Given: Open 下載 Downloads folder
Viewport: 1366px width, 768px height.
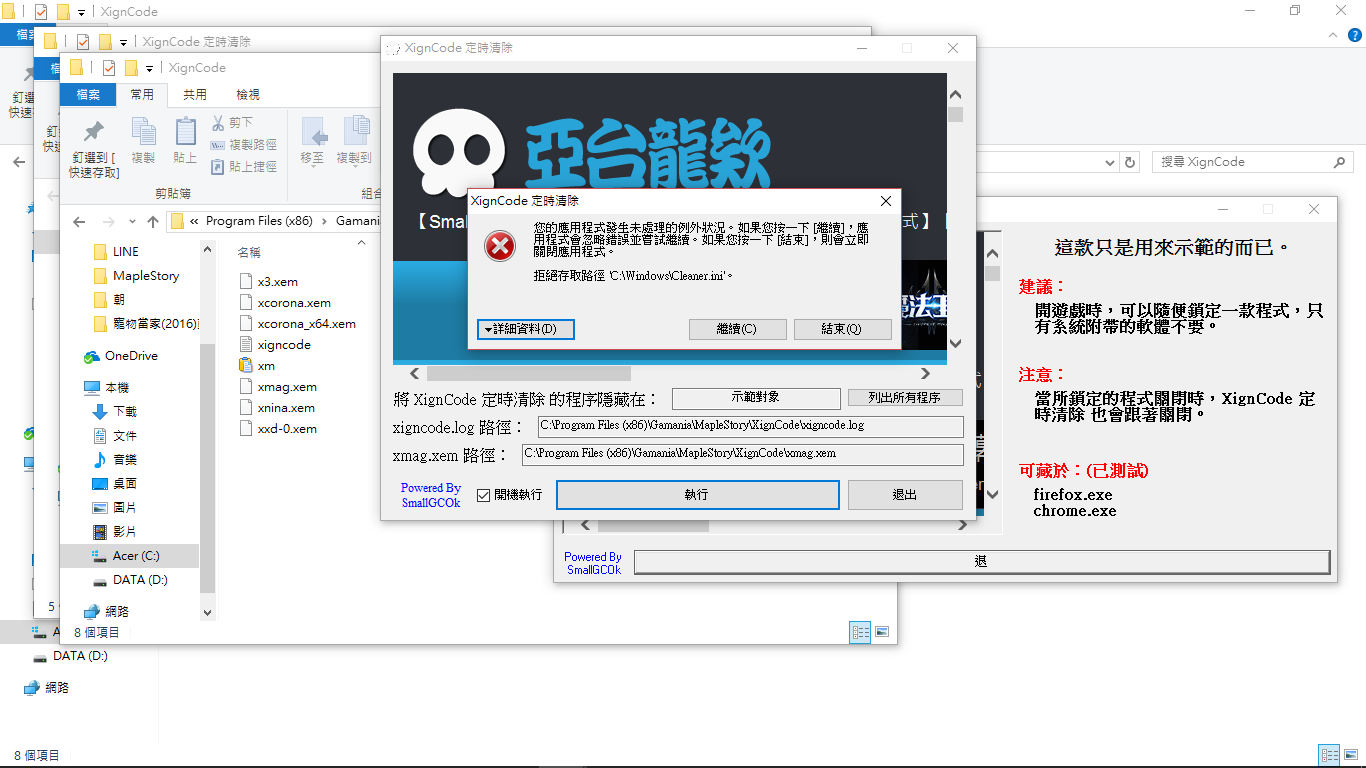Looking at the screenshot, I should 124,412.
